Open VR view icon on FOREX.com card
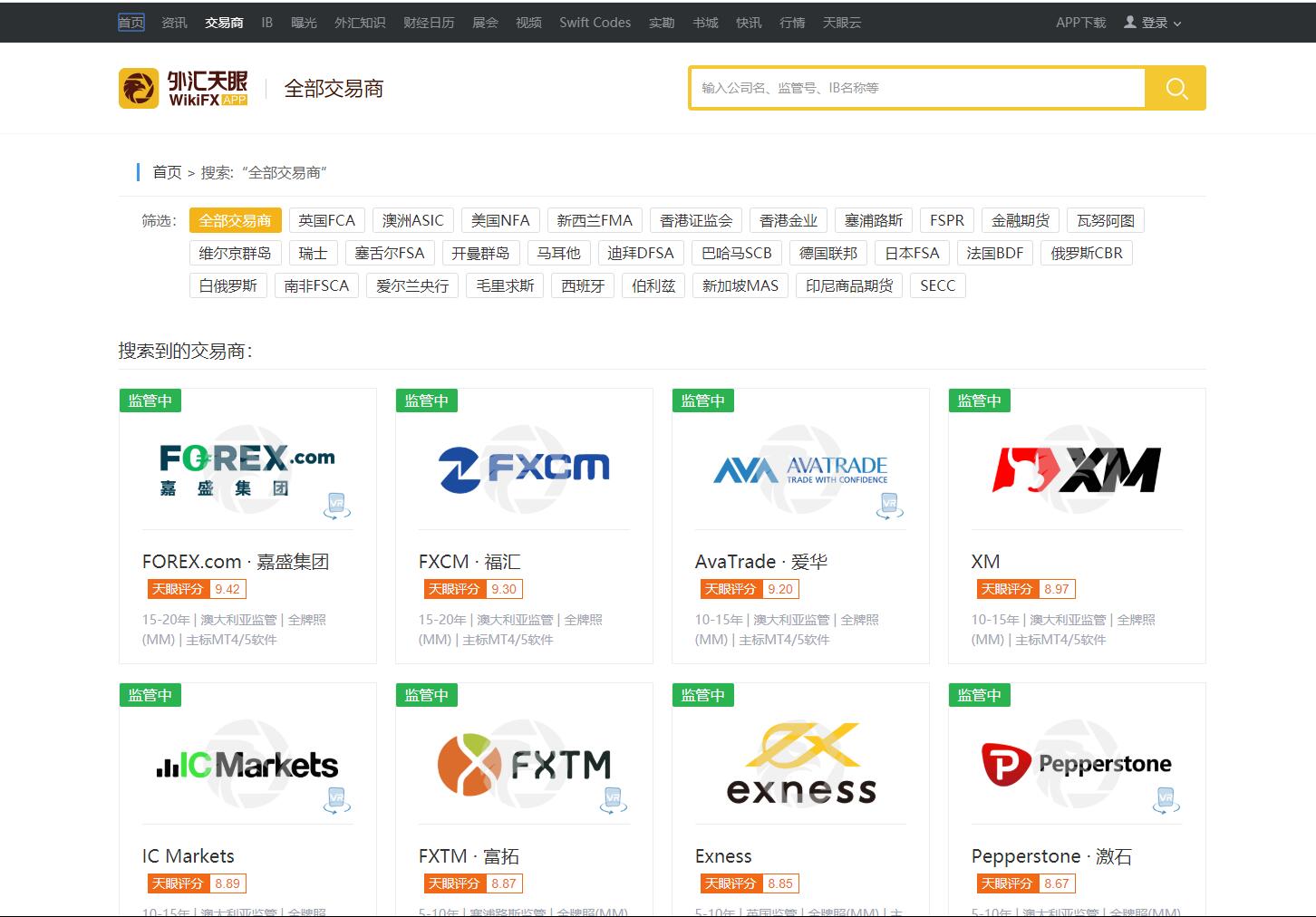The width and height of the screenshot is (1316, 917). click(337, 506)
